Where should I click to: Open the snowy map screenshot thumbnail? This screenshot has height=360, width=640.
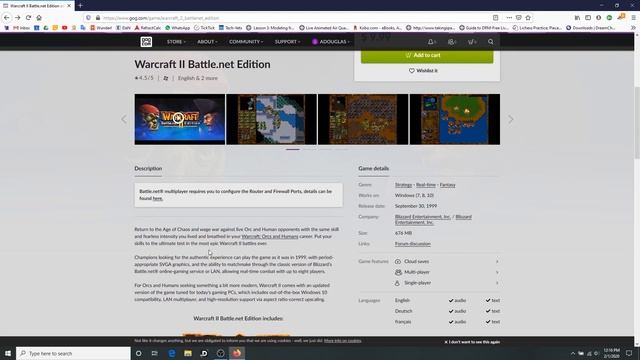pos(271,119)
